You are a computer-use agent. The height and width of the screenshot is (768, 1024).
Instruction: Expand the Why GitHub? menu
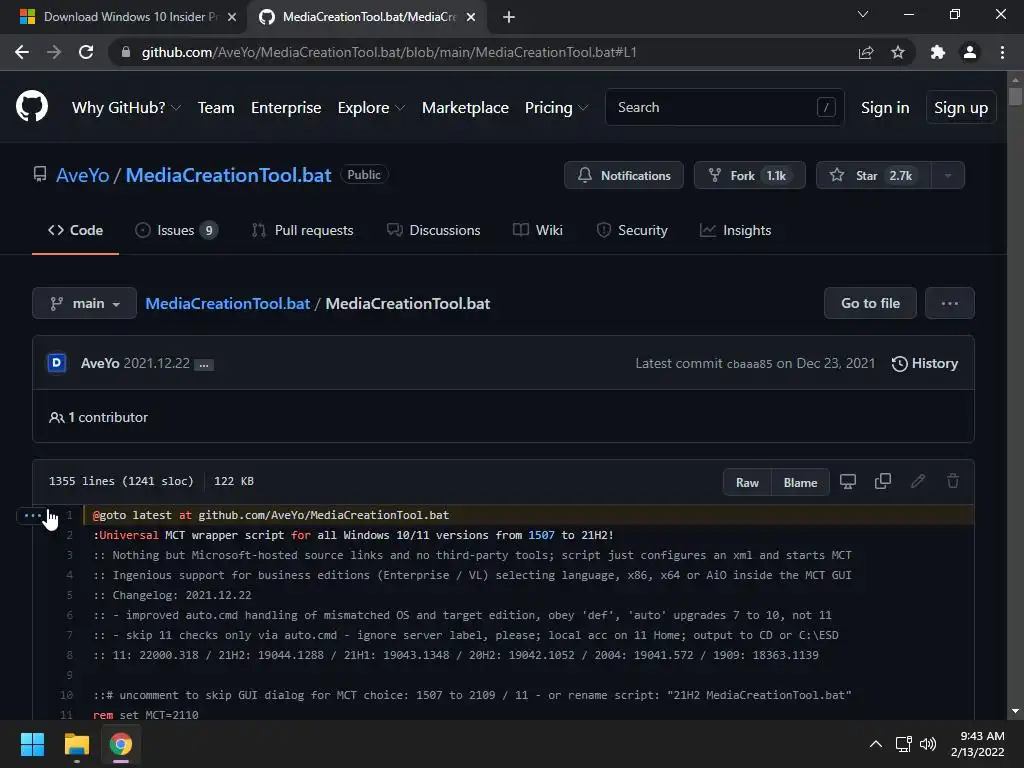coord(126,108)
